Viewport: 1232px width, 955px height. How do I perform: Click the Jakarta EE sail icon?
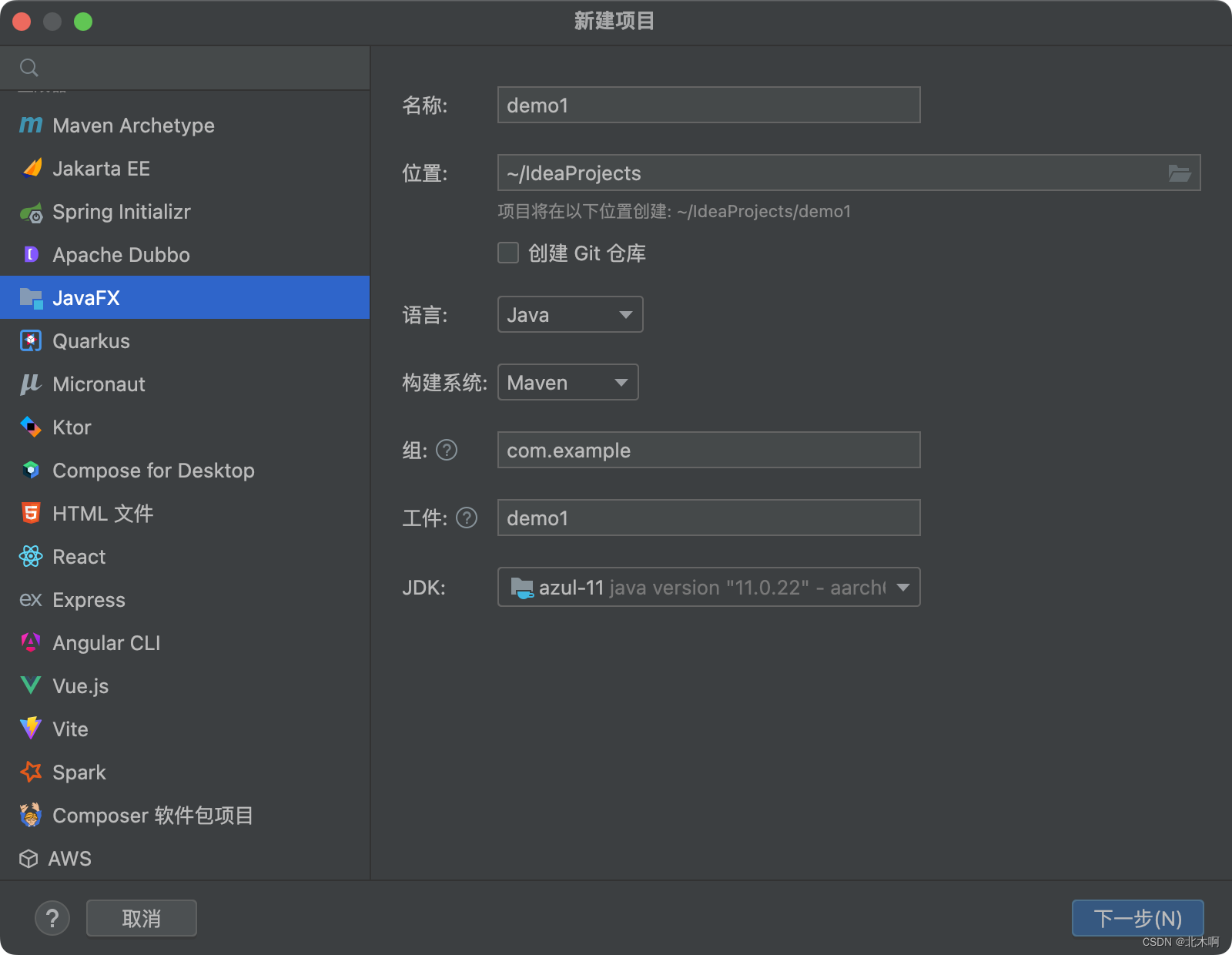[x=31, y=168]
